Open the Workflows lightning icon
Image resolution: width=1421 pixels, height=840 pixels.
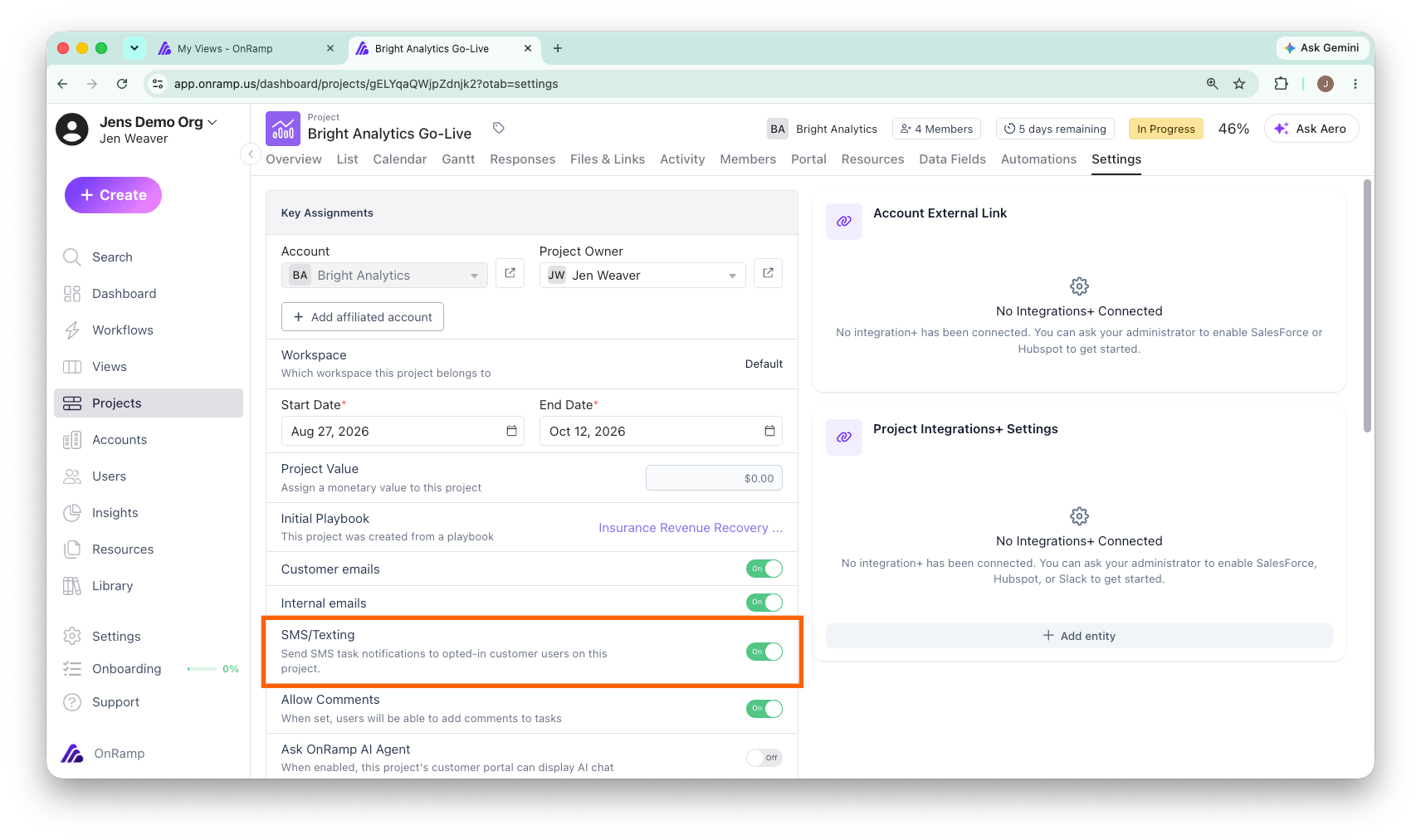[72, 330]
